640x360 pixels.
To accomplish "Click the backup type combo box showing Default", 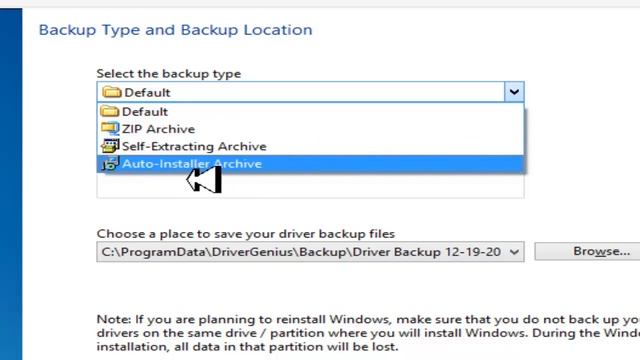I will (x=310, y=92).
